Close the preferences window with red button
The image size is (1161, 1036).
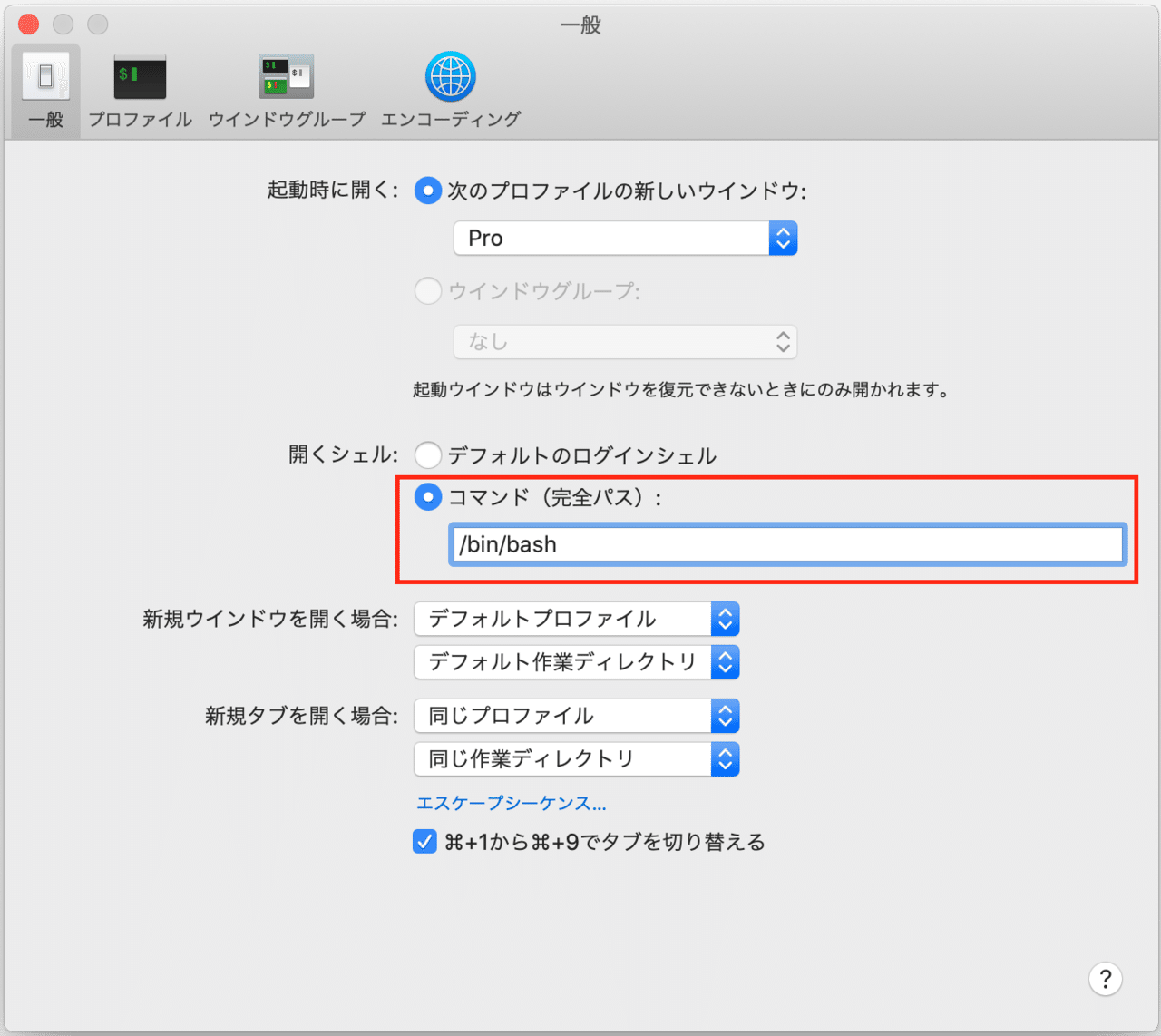pos(28,24)
